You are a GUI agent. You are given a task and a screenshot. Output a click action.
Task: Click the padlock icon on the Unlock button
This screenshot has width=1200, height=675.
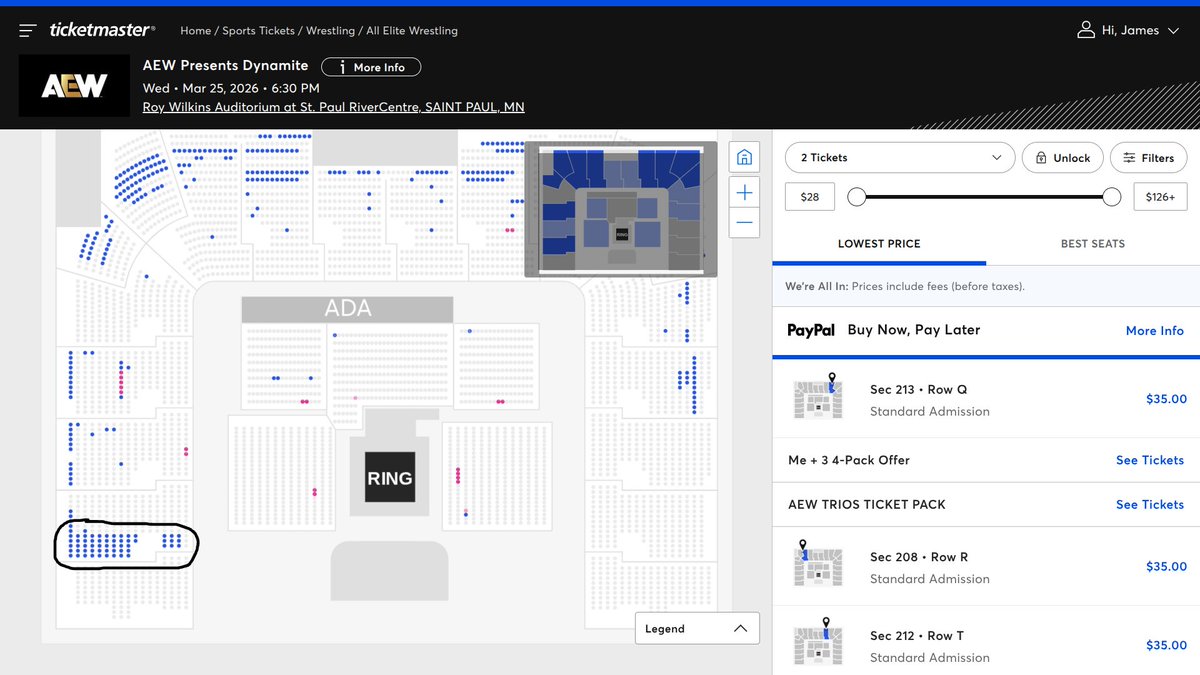pos(1044,157)
